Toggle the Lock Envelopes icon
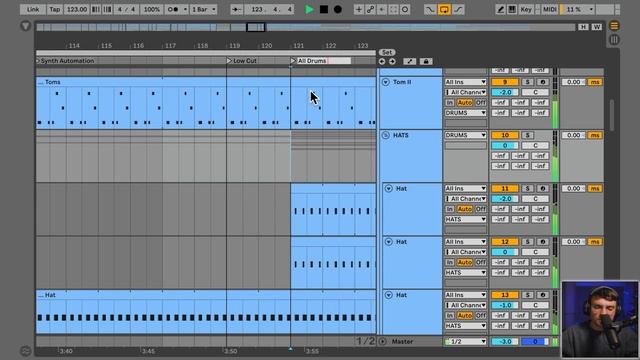This screenshot has width=640, height=360. tap(426, 61)
